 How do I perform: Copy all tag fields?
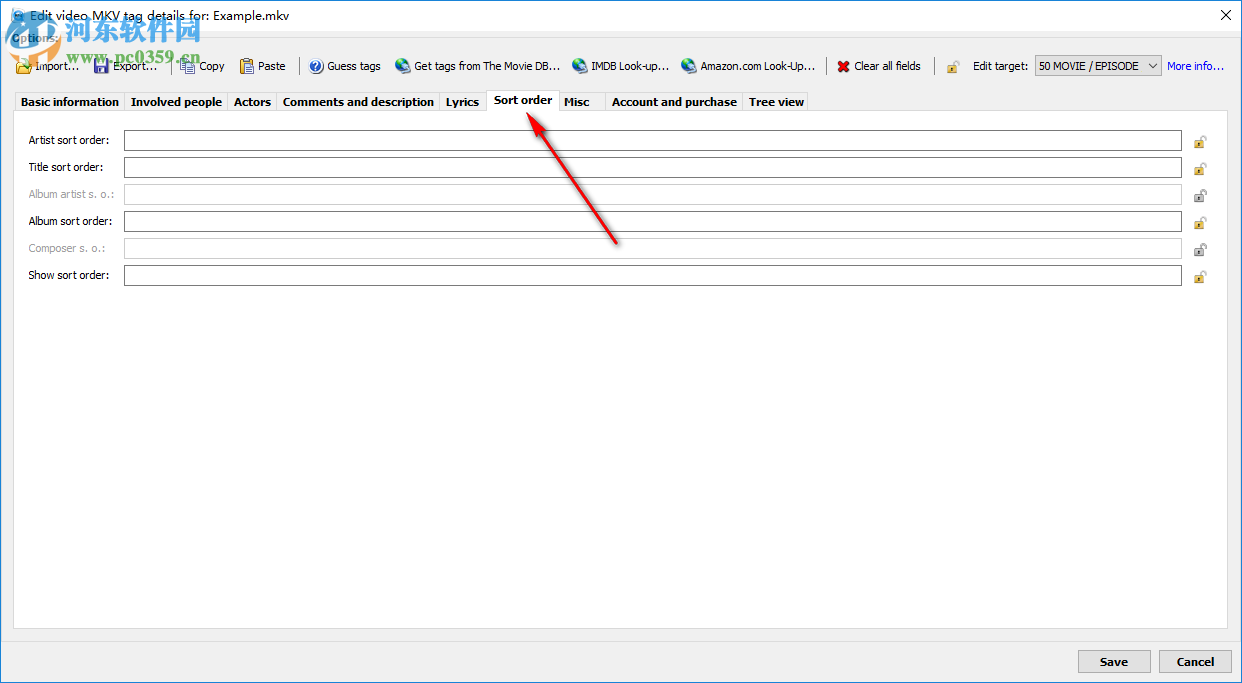coord(201,65)
